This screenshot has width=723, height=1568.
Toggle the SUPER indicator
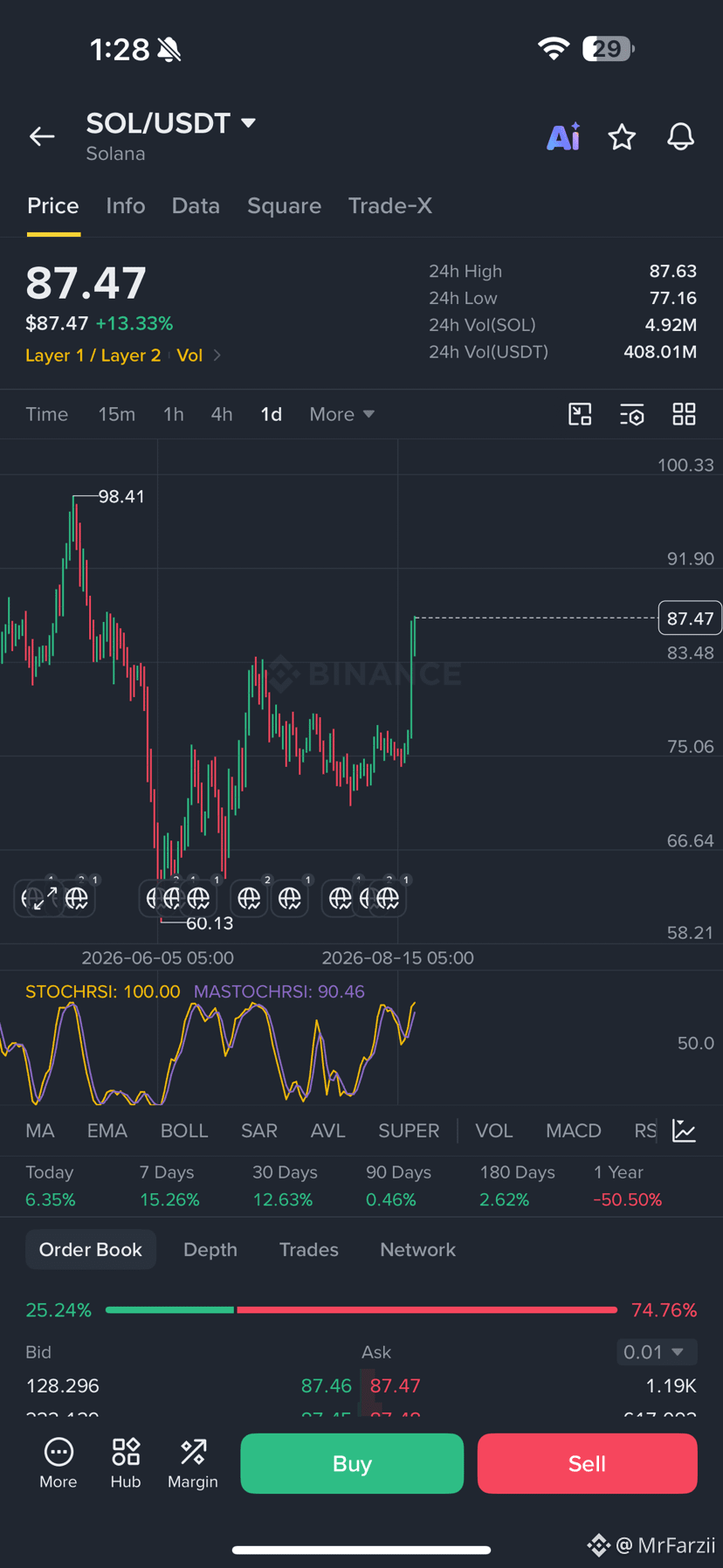tap(409, 1130)
